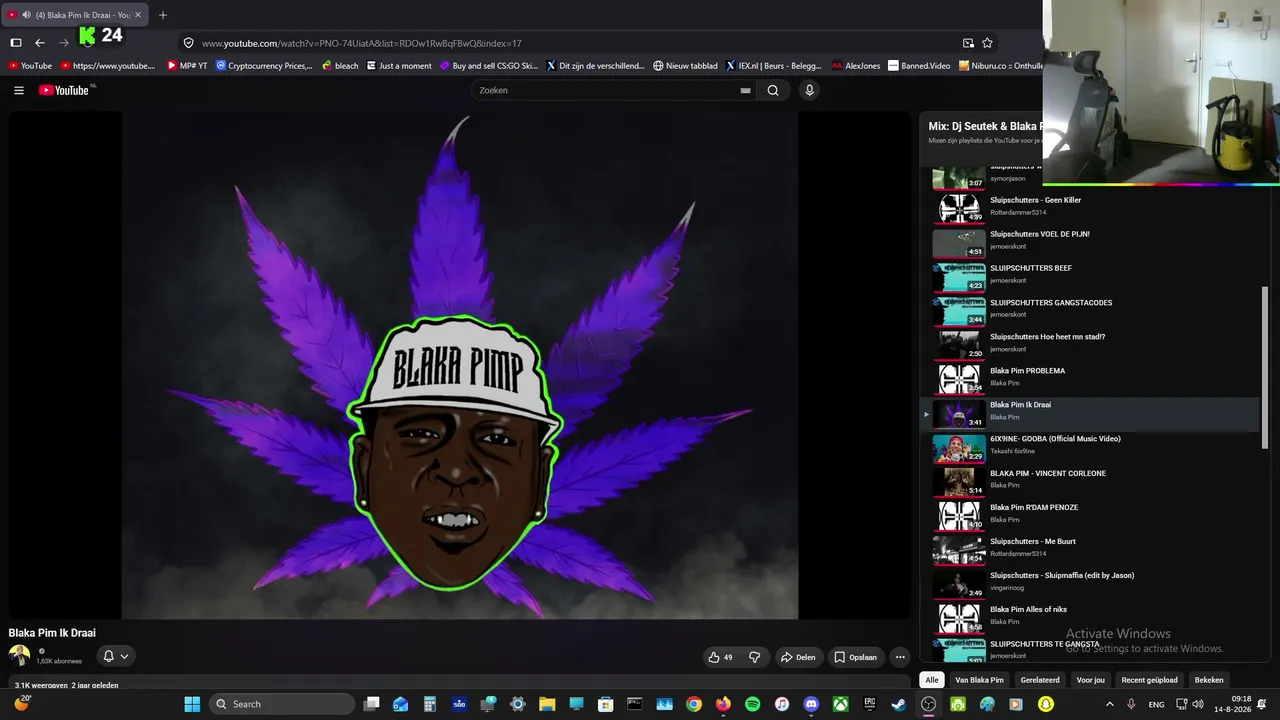Show hidden system tray icons chevron
Screen dimensions: 1280x720
(1109, 704)
